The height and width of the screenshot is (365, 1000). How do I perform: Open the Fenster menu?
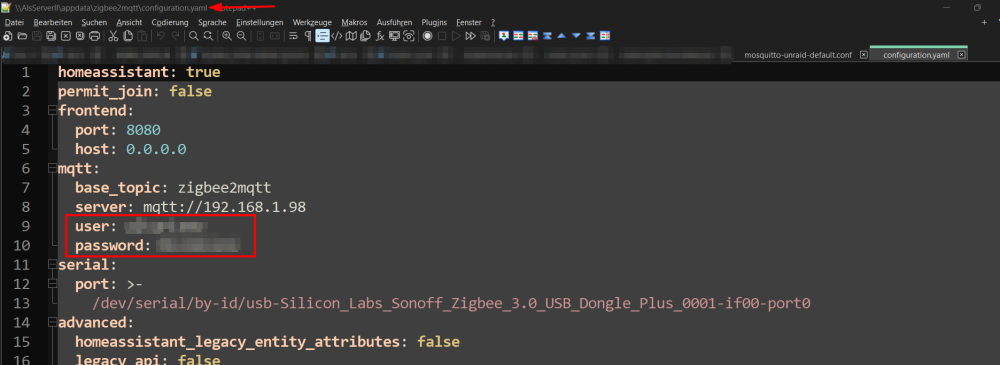pyautogui.click(x=469, y=22)
